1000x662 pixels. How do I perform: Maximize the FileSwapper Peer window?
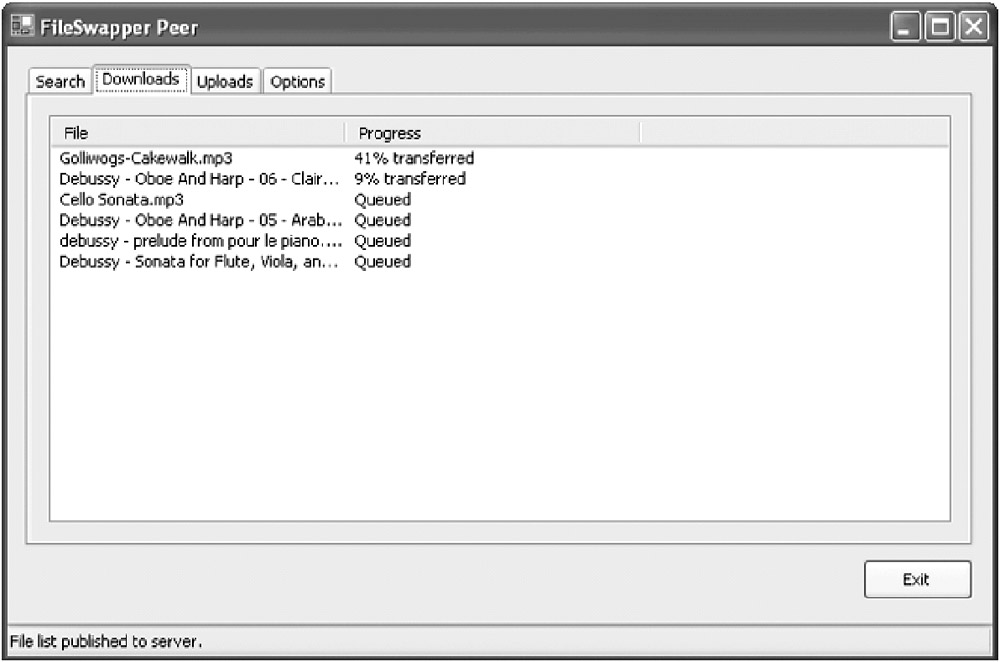pos(940,28)
